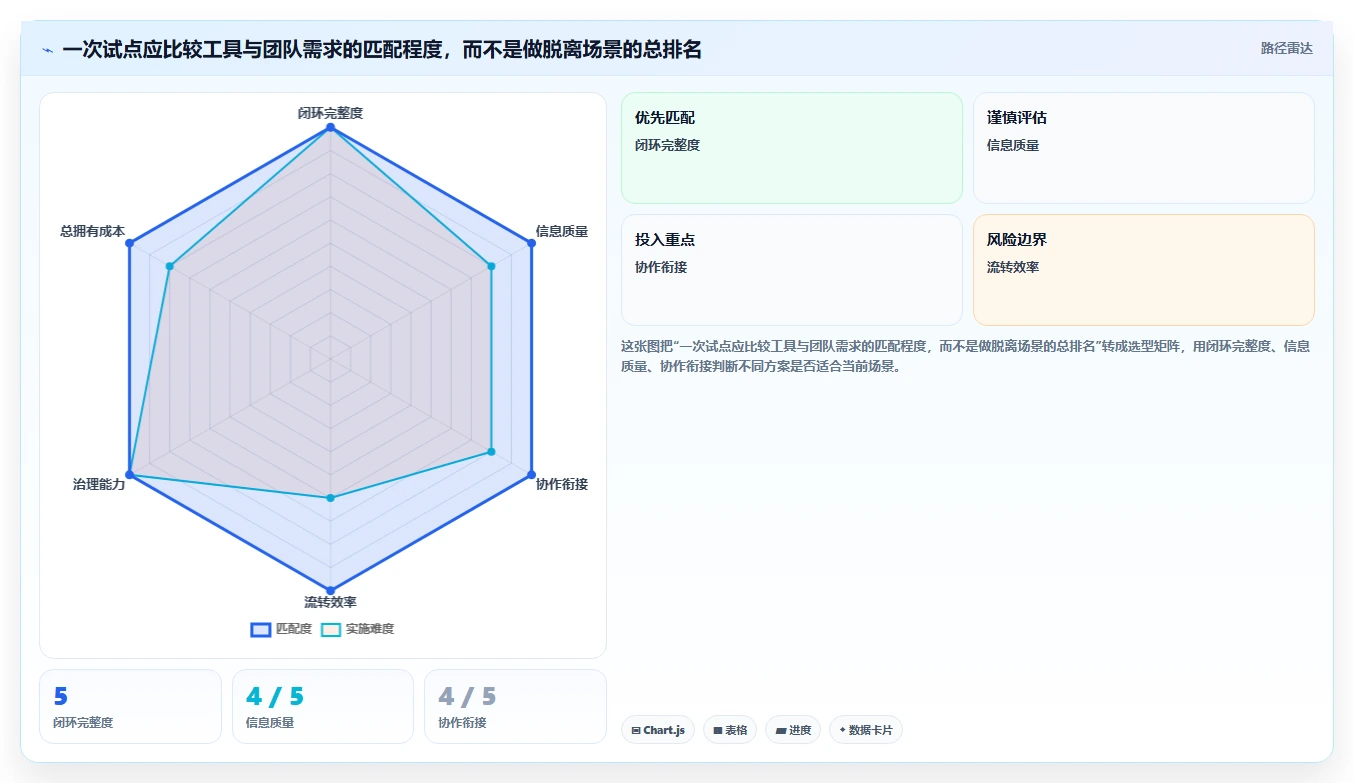Select the 闭环完整度 score card showing 5
The width and height of the screenshot is (1354, 783).
tap(130, 706)
